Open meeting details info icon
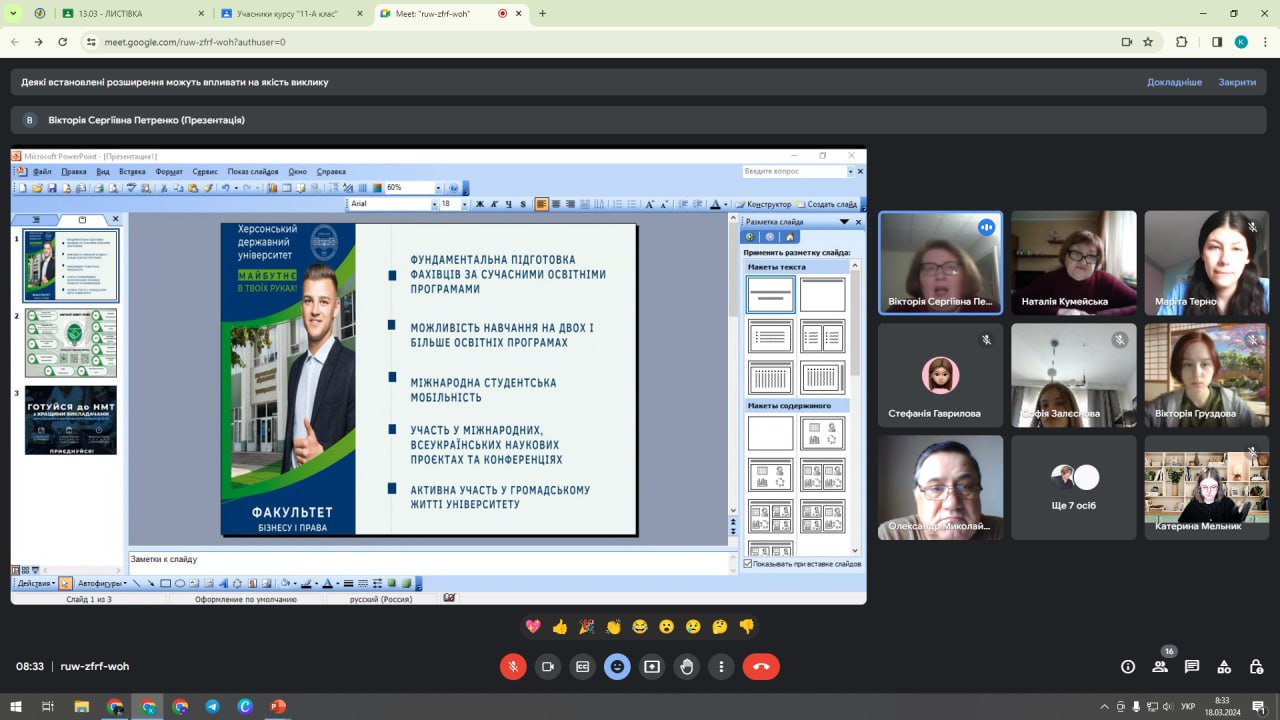Screen dimensions: 1280x720 1128,667
